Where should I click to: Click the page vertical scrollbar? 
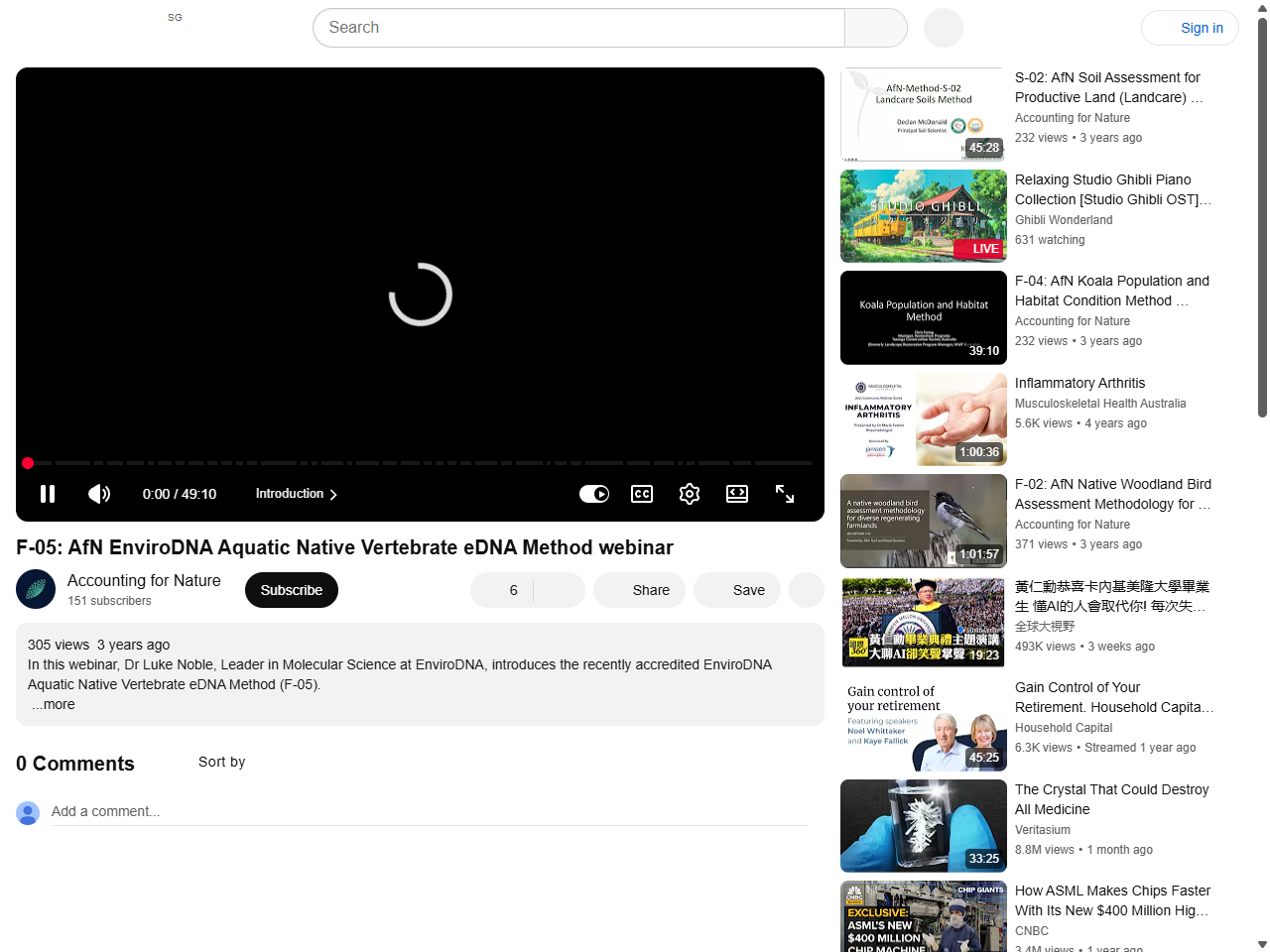pyautogui.click(x=1262, y=218)
